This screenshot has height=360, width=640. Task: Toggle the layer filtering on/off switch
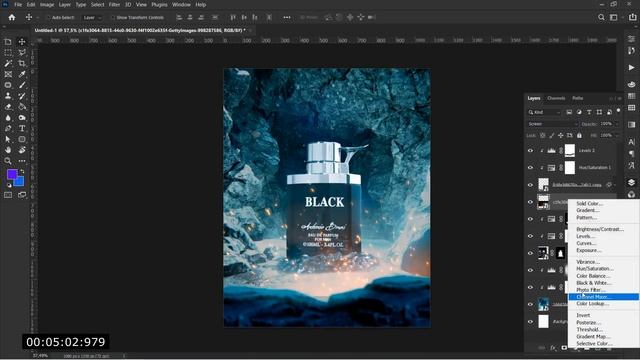click(x=619, y=111)
